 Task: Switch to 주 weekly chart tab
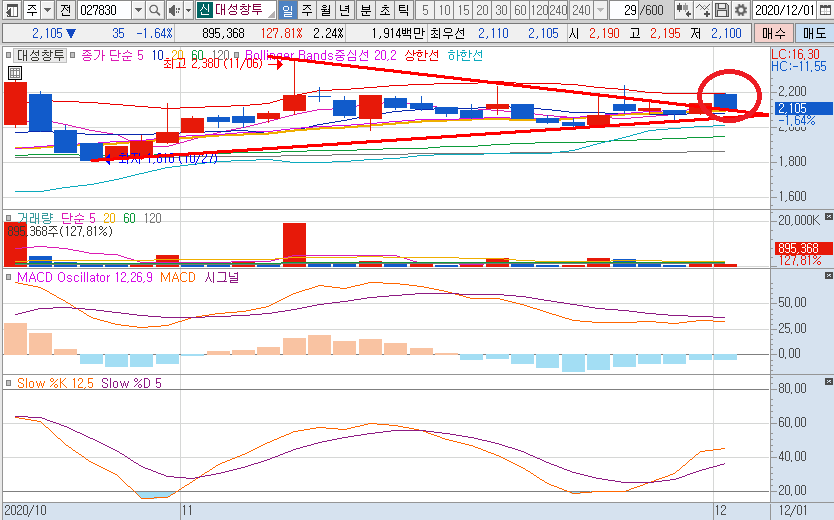tap(306, 10)
